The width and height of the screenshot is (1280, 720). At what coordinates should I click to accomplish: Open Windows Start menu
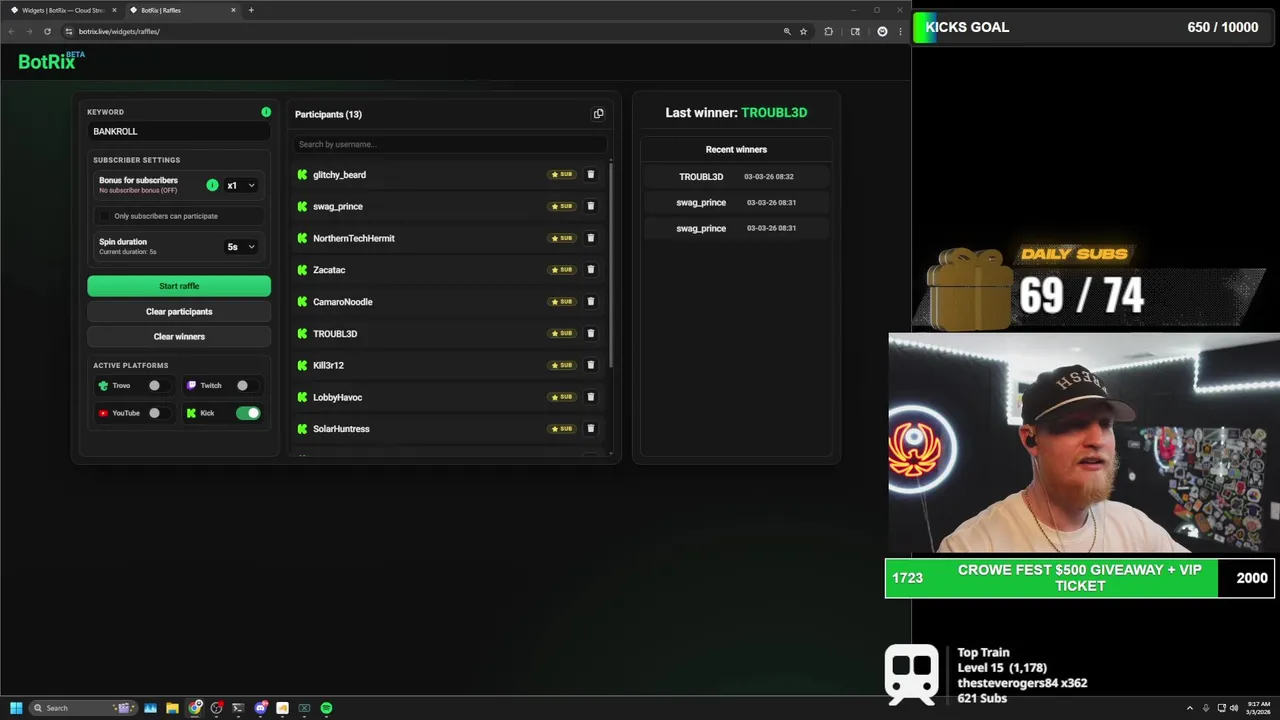point(16,708)
